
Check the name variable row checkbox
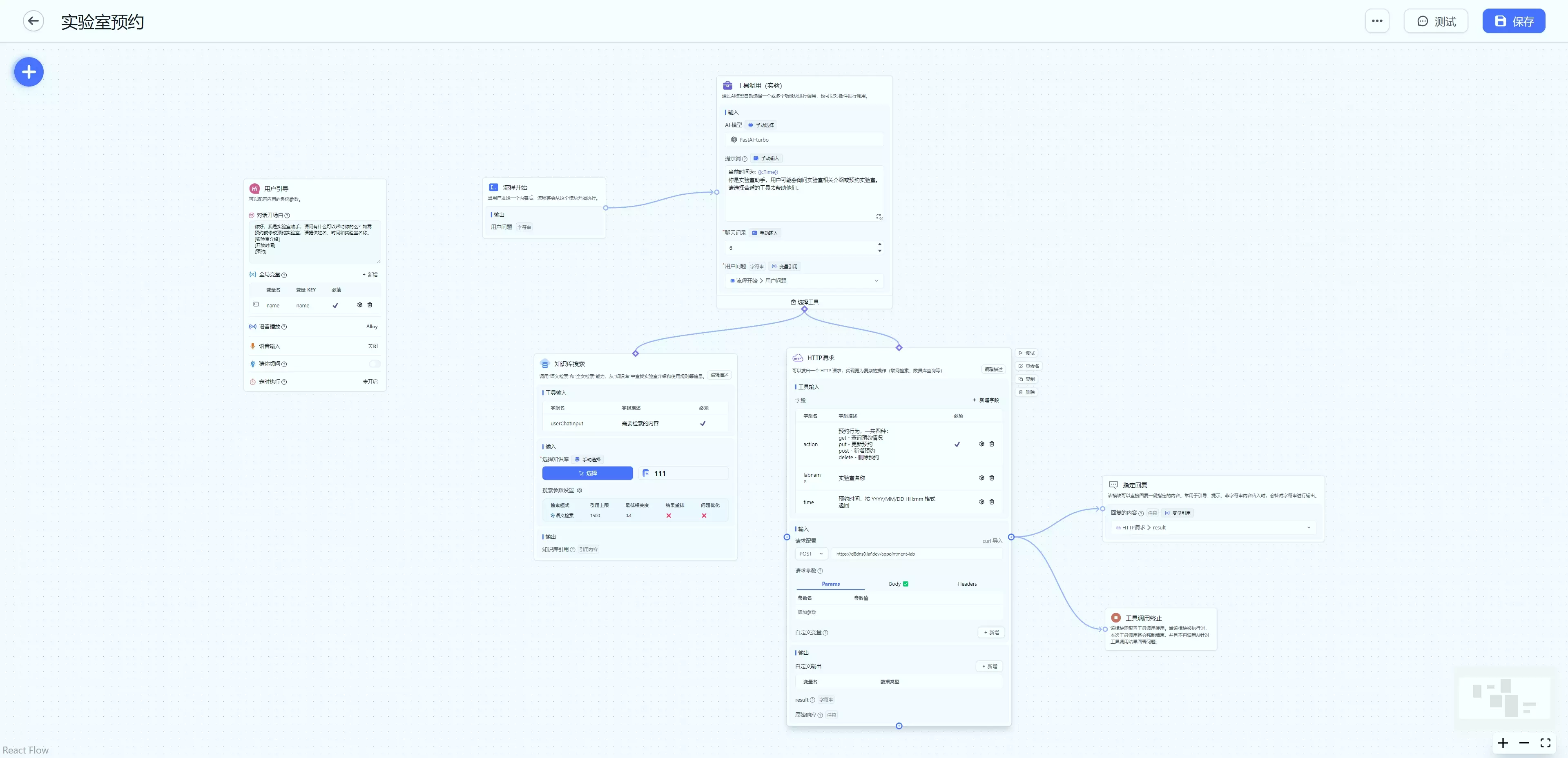coord(256,305)
